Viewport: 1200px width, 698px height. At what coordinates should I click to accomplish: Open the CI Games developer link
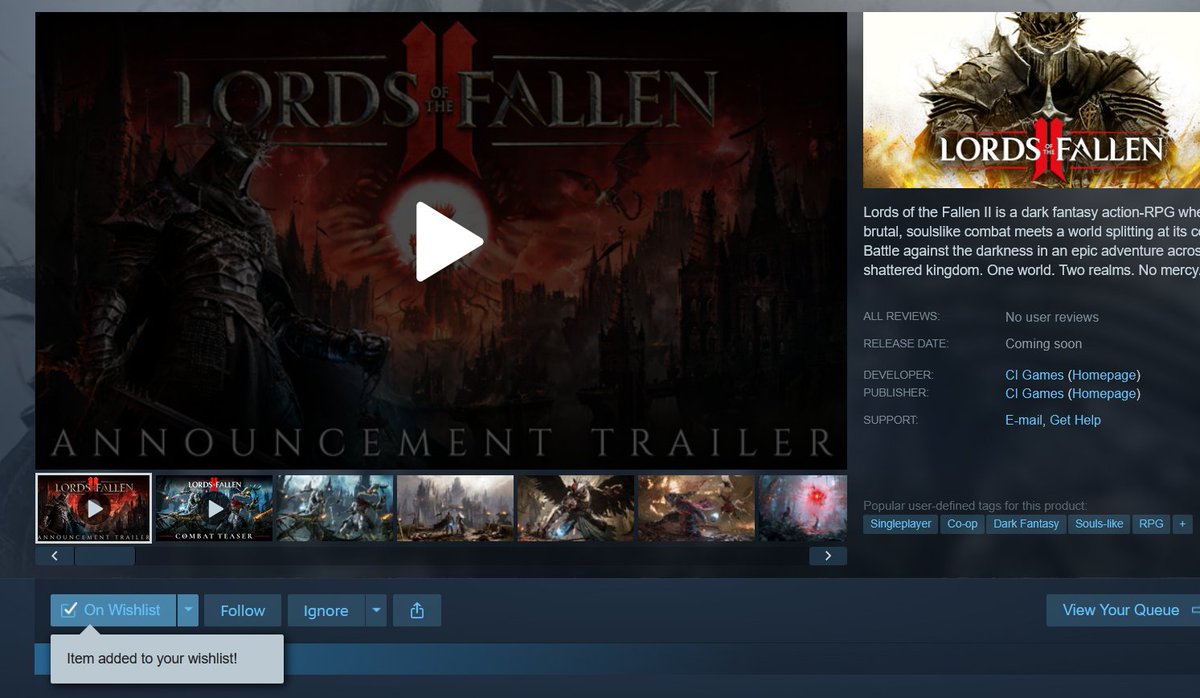[x=1034, y=375]
